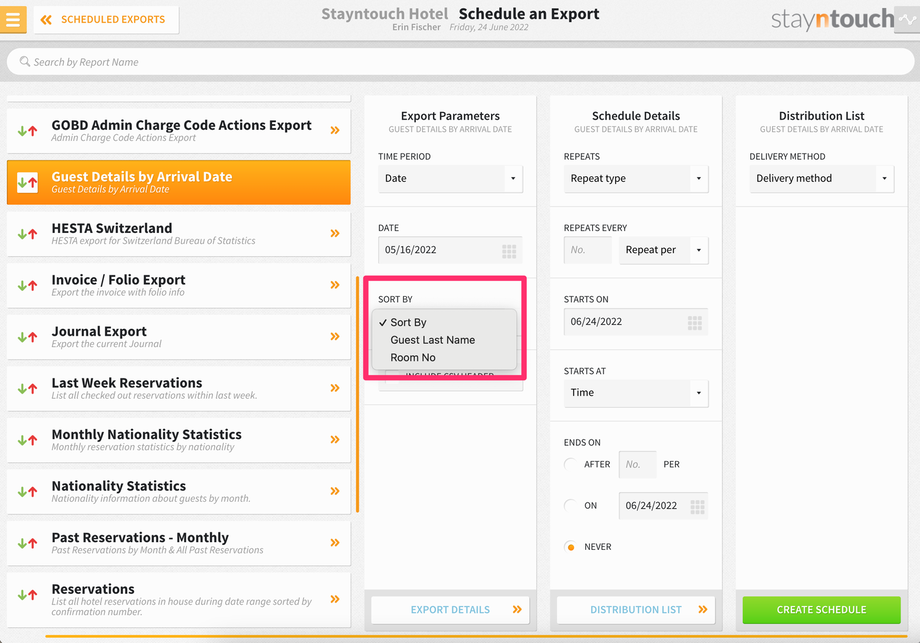The height and width of the screenshot is (643, 920).
Task: Click arrows icon for GOBD Admin export
Action: [x=28, y=131]
